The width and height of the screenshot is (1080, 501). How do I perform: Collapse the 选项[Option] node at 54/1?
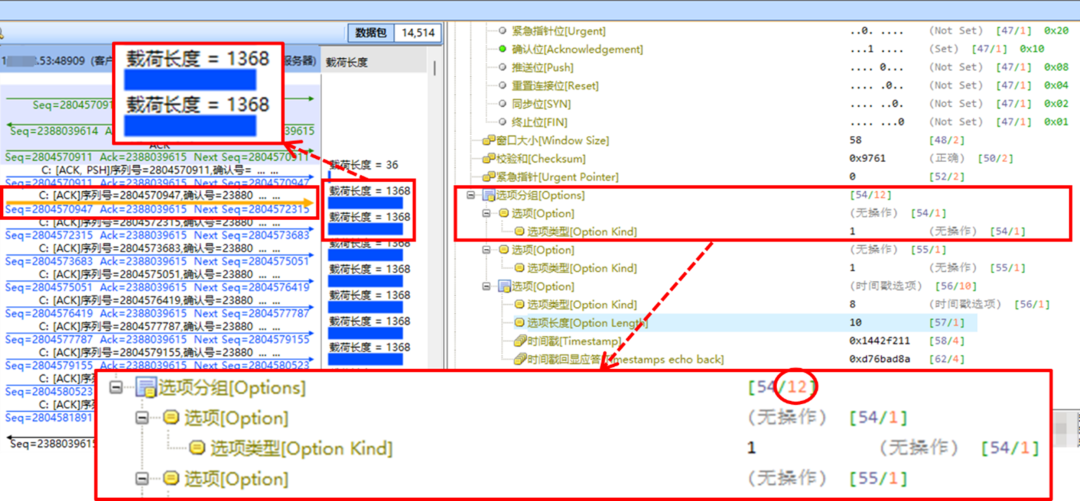click(487, 214)
